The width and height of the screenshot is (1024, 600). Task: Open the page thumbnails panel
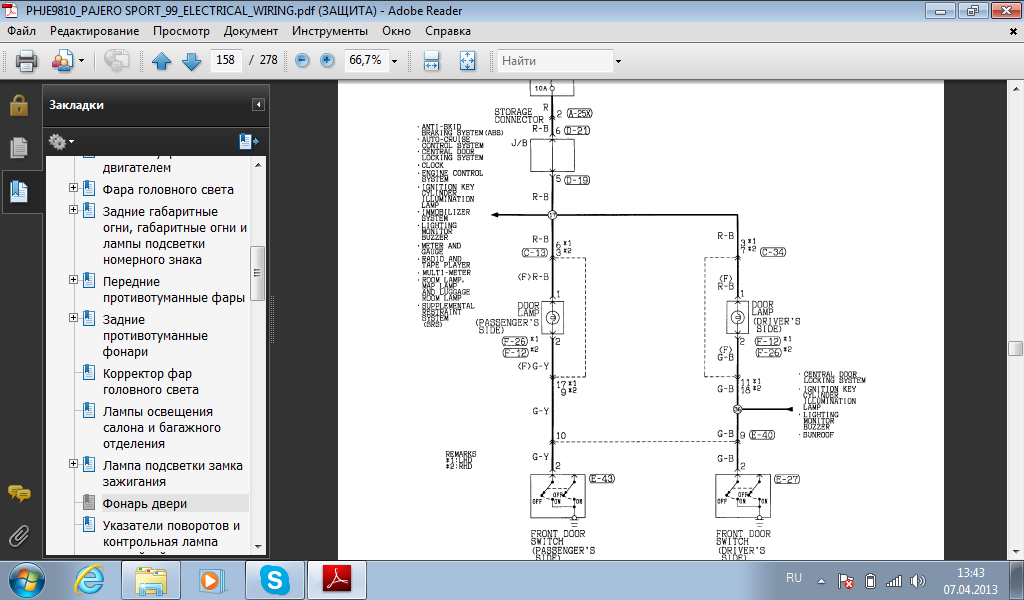pos(18,148)
